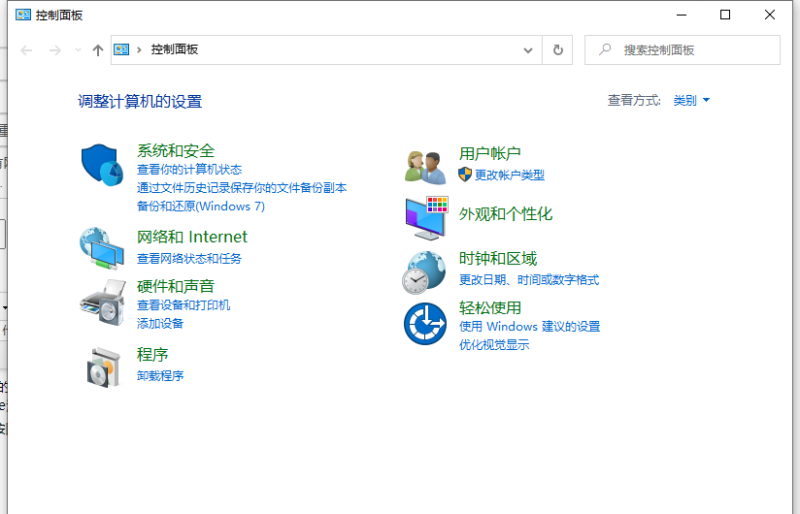Click the 轻松使用 blue circle icon
This screenshot has height=514, width=800.
pos(425,324)
